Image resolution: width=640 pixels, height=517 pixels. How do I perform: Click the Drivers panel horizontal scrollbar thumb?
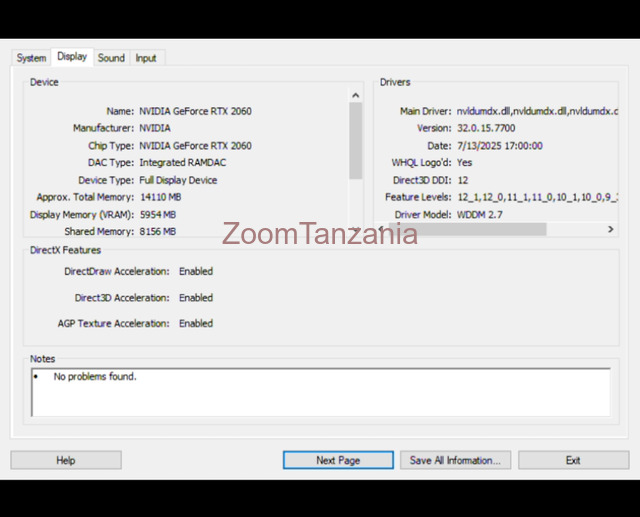tap(467, 229)
